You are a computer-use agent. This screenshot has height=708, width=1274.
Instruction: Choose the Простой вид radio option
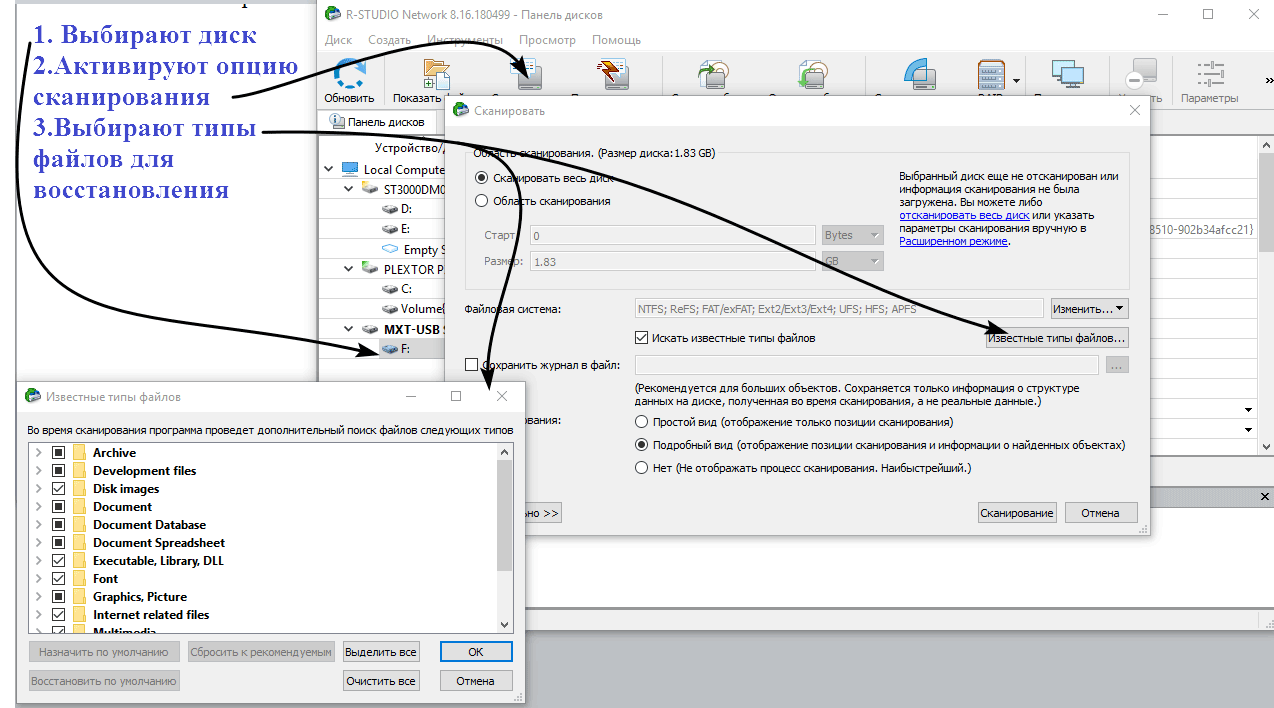(x=642, y=422)
